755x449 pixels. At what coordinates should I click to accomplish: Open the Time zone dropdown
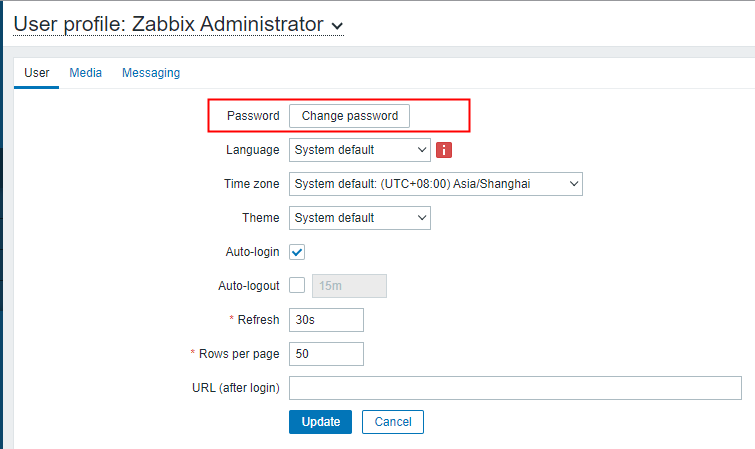pyautogui.click(x=435, y=184)
